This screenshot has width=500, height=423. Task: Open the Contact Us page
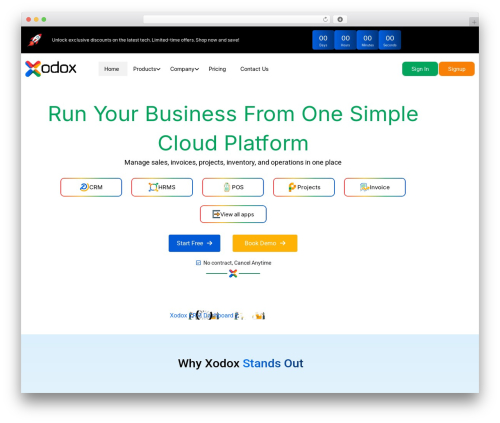tap(254, 69)
